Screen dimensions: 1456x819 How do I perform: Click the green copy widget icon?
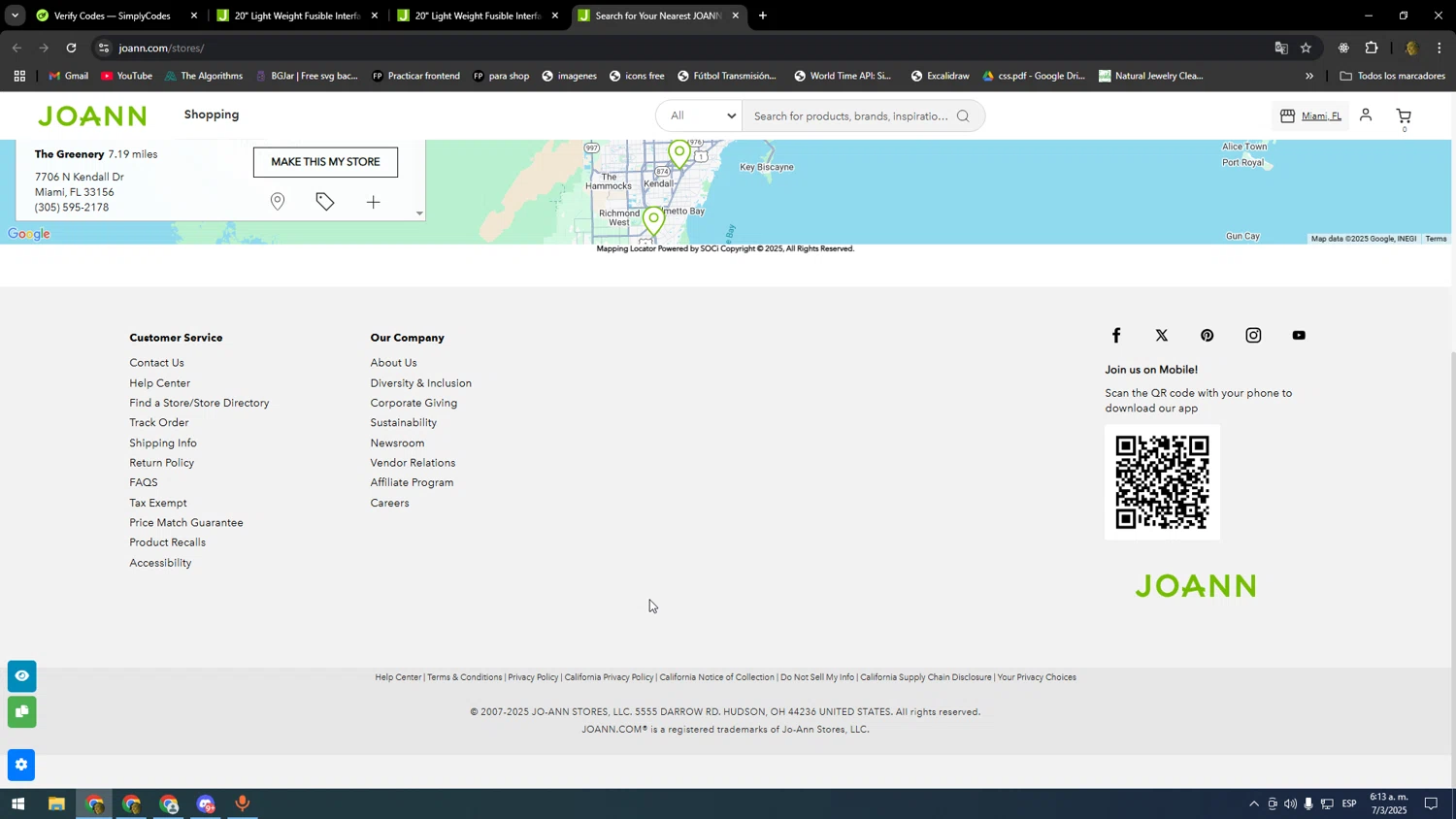(21, 712)
